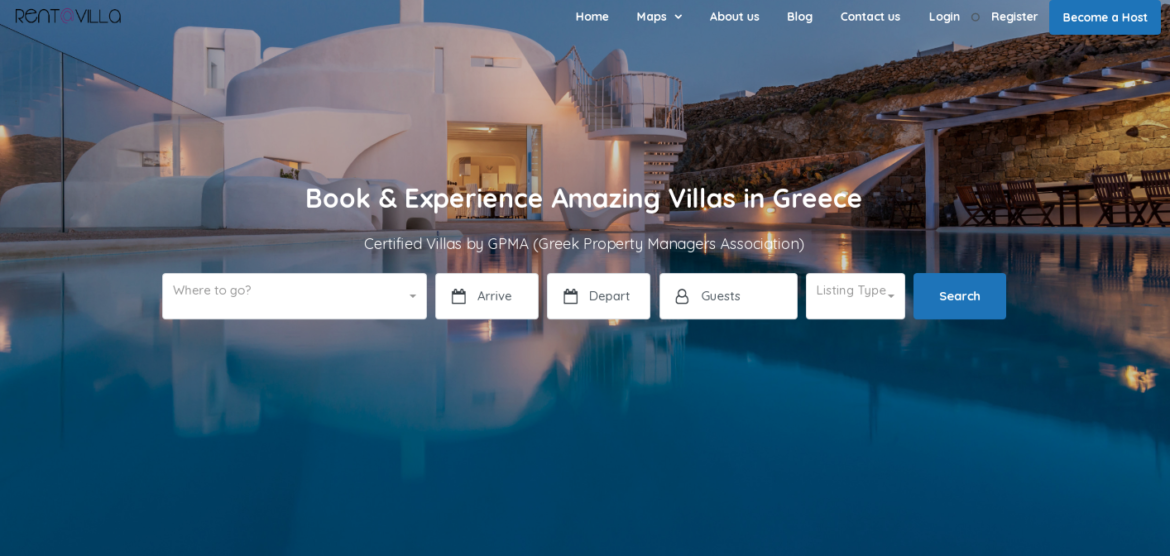Click the small circle icon beside Login
This screenshot has height=556, width=1170.
[x=975, y=17]
